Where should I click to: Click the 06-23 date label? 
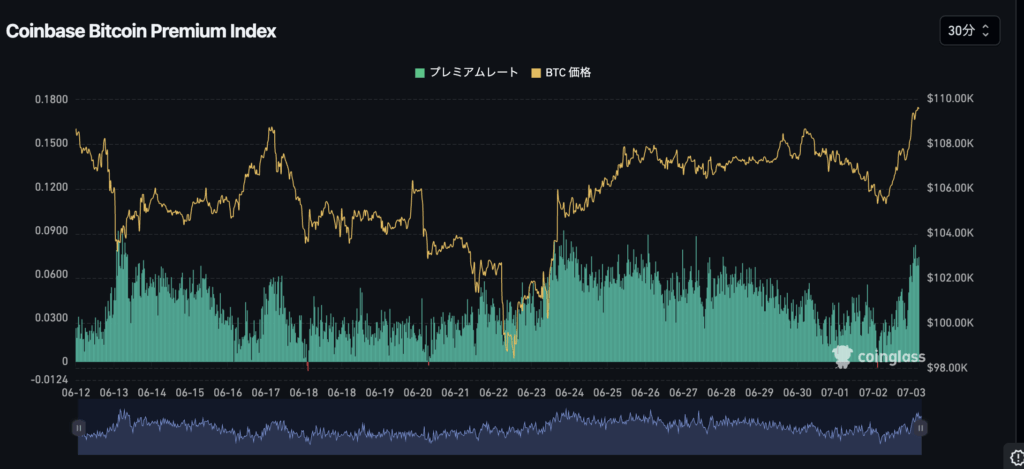(532, 393)
